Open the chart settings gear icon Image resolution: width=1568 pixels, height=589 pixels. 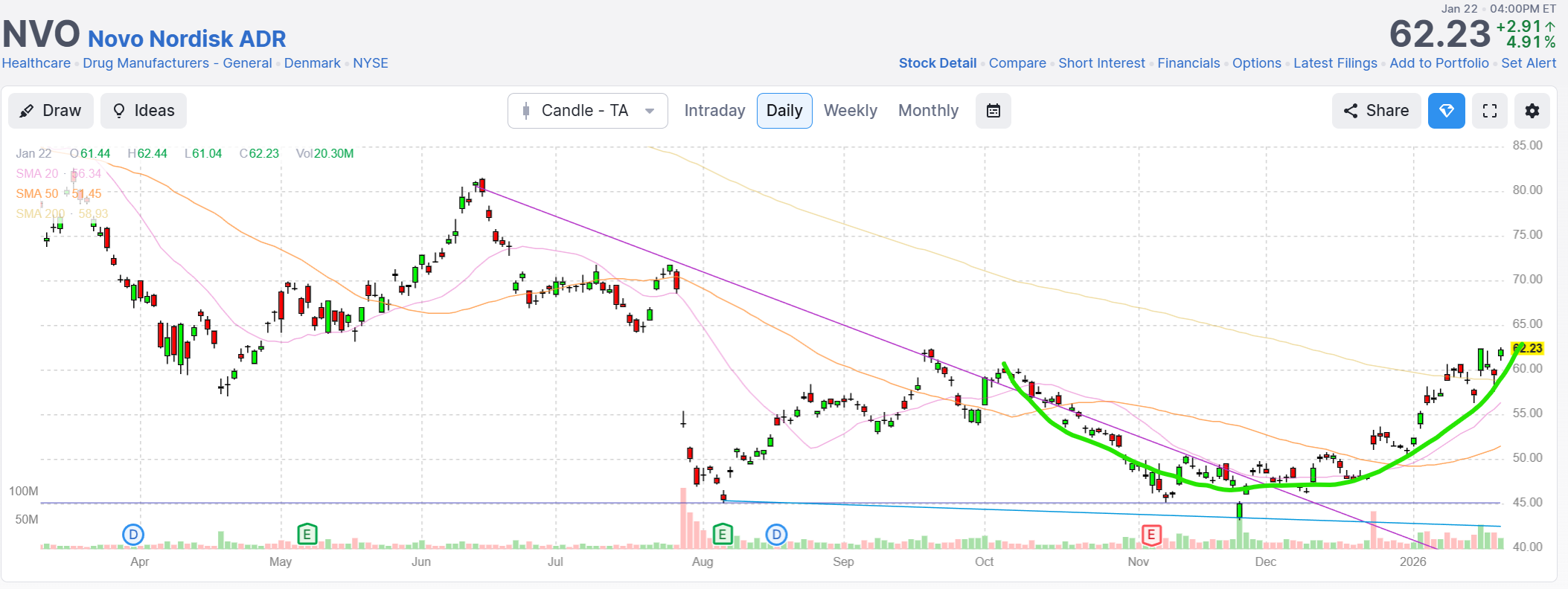coord(1532,111)
